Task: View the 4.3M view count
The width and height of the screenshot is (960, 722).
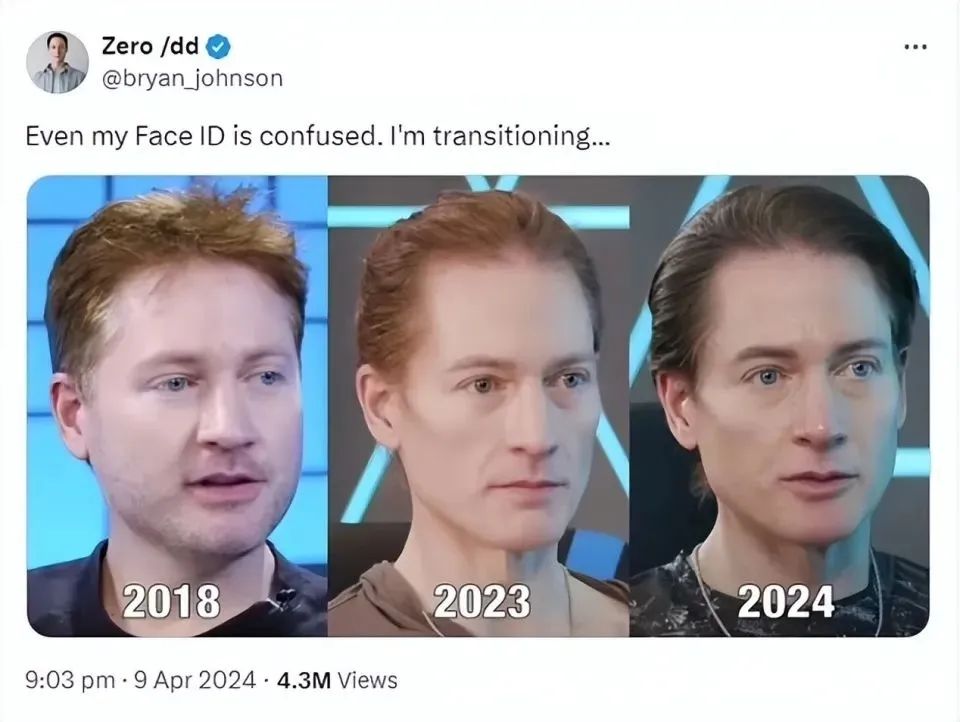Action: 304,680
